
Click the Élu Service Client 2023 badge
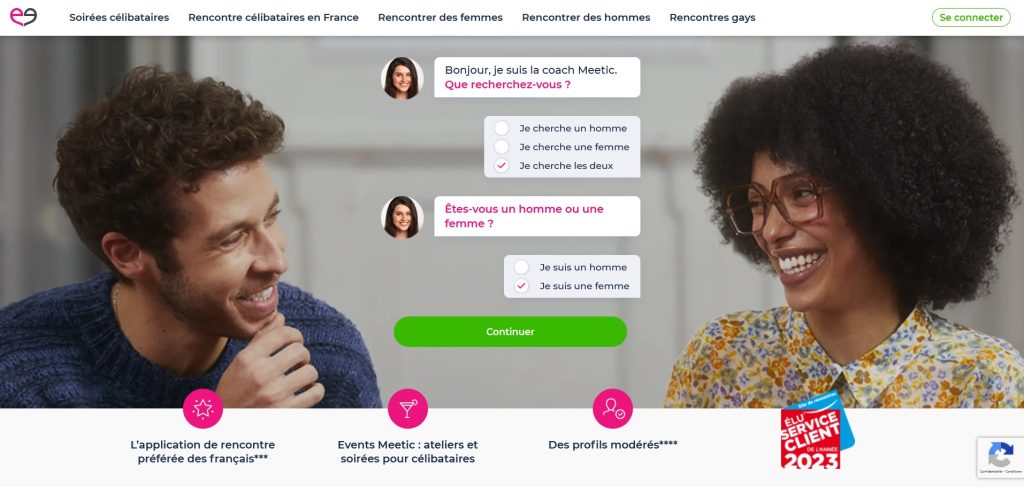tap(817, 431)
